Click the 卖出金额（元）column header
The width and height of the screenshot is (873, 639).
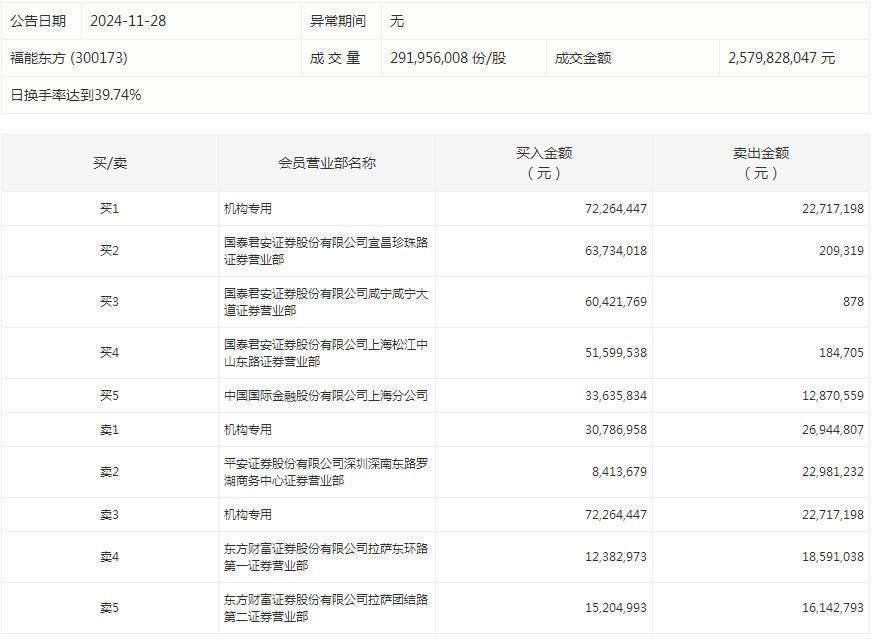tap(761, 163)
